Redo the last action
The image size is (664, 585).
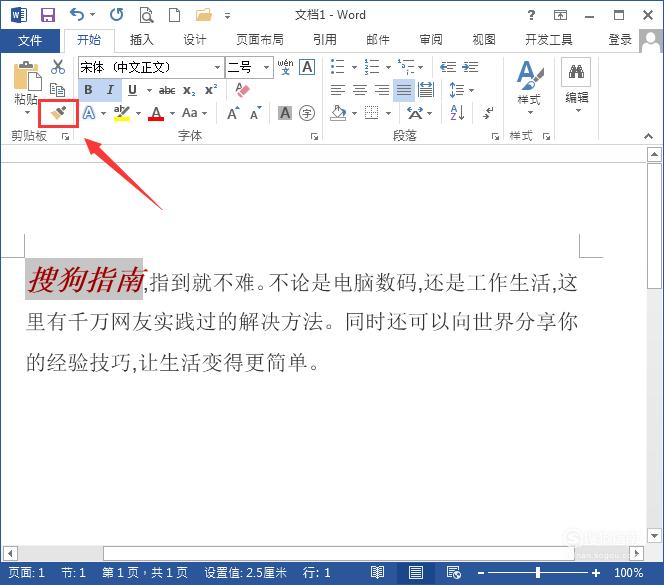116,15
